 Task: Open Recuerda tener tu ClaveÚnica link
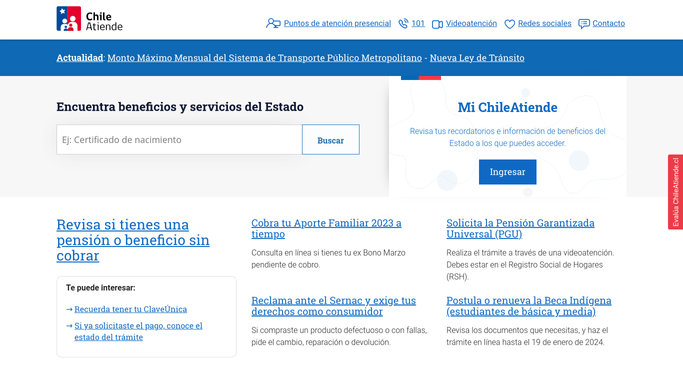pos(131,309)
